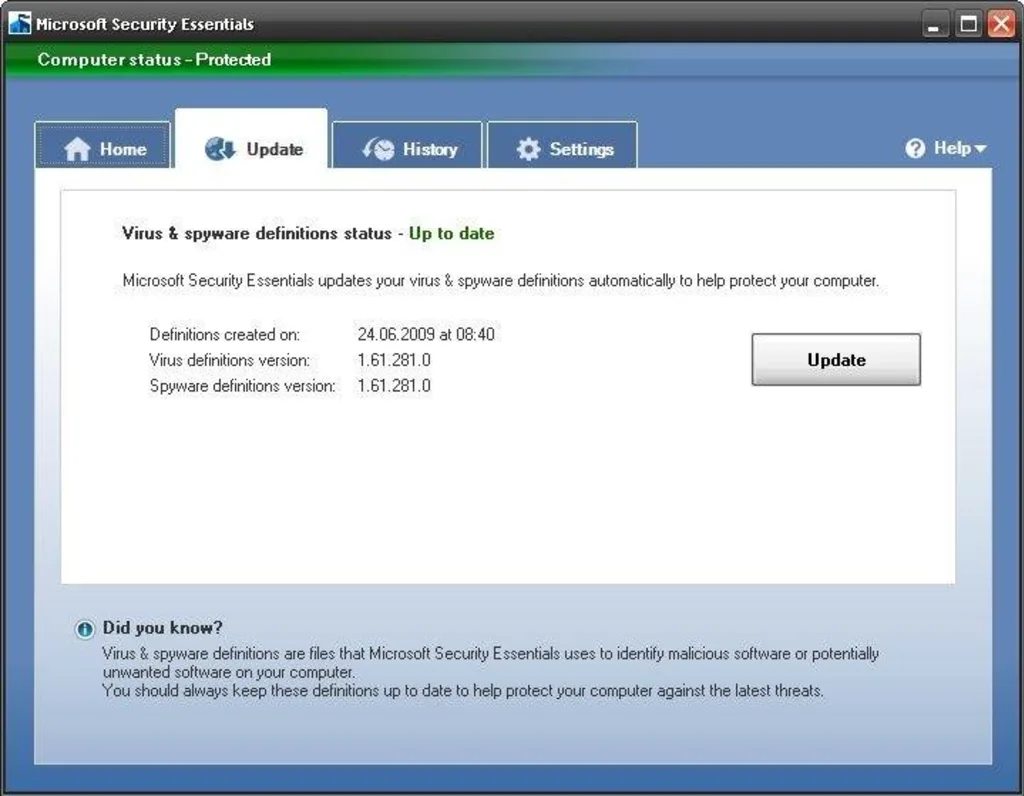This screenshot has height=796, width=1024.
Task: Click the house icon on Home tab
Action: pyautogui.click(x=77, y=149)
